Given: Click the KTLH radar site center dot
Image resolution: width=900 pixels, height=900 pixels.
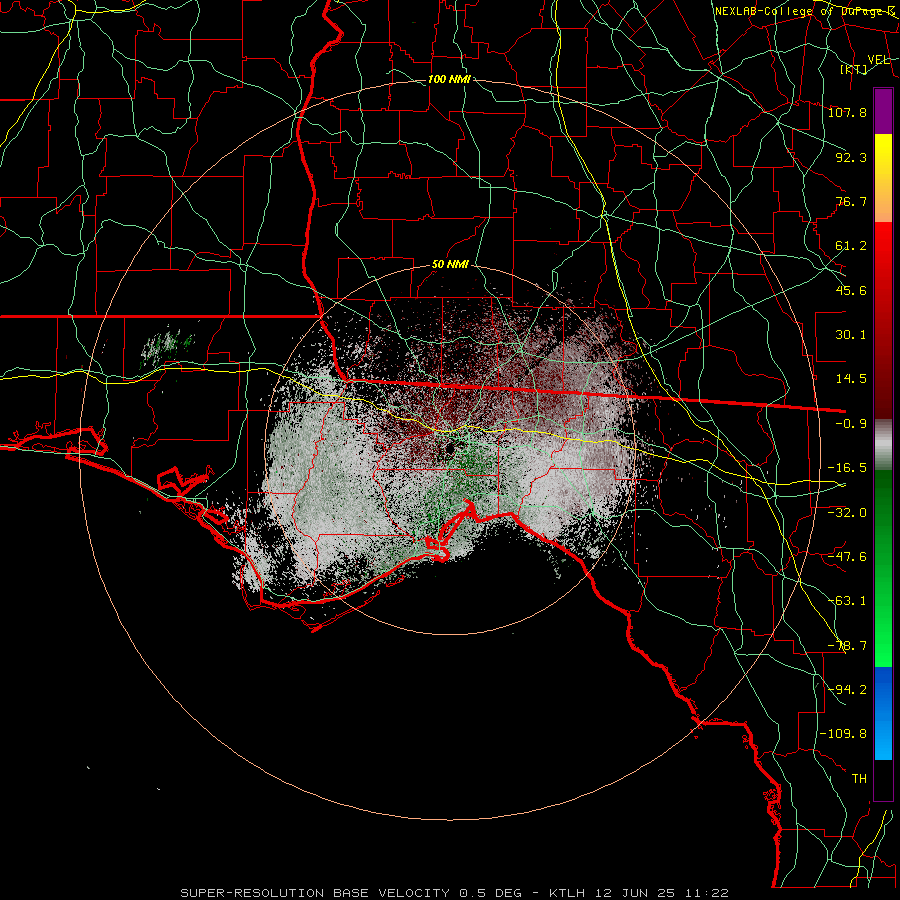Looking at the screenshot, I should (x=449, y=448).
